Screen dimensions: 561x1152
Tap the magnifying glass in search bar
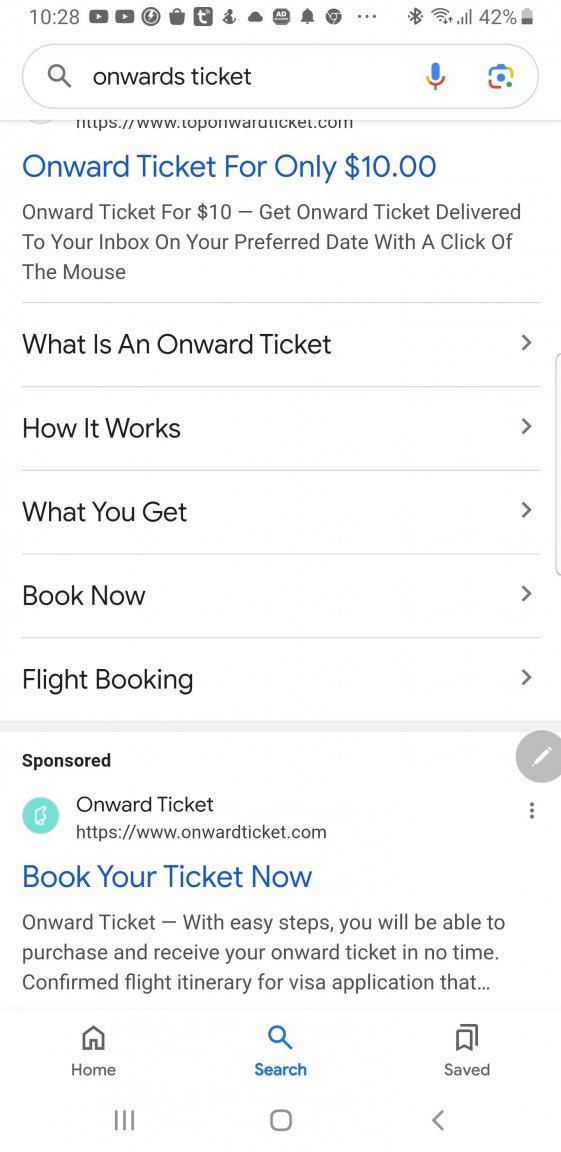click(x=59, y=76)
